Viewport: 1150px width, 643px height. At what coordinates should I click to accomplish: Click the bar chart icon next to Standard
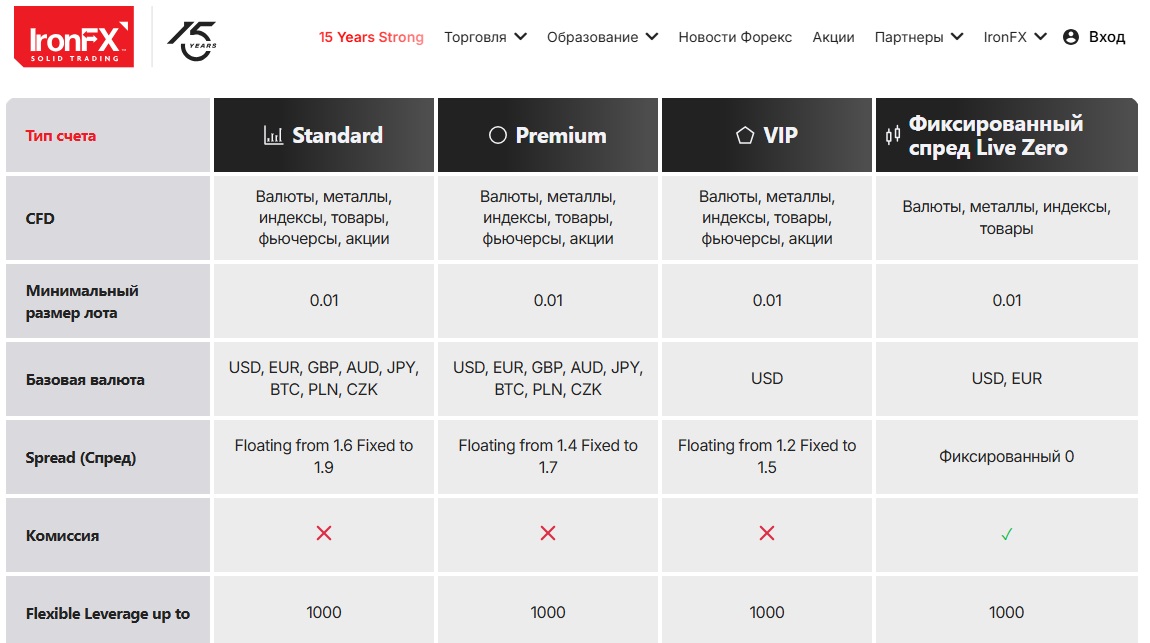(x=273, y=135)
